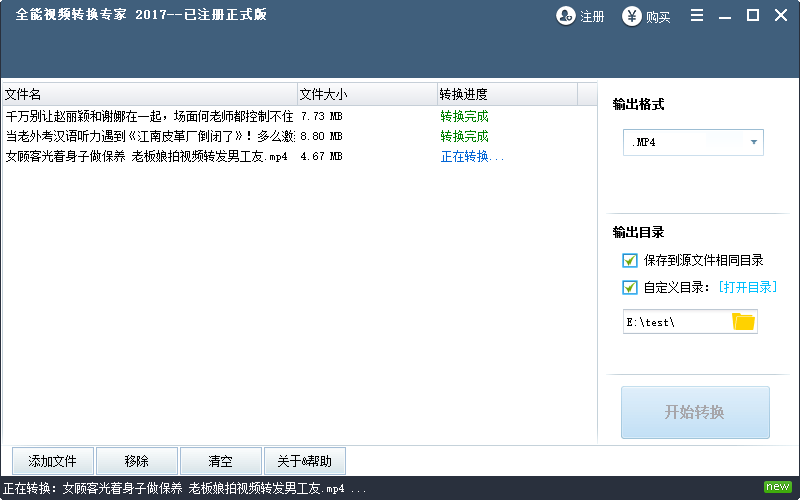The image size is (800, 500).
Task: Select the 当老外考汉语听力 file row
Action: click(x=299, y=136)
